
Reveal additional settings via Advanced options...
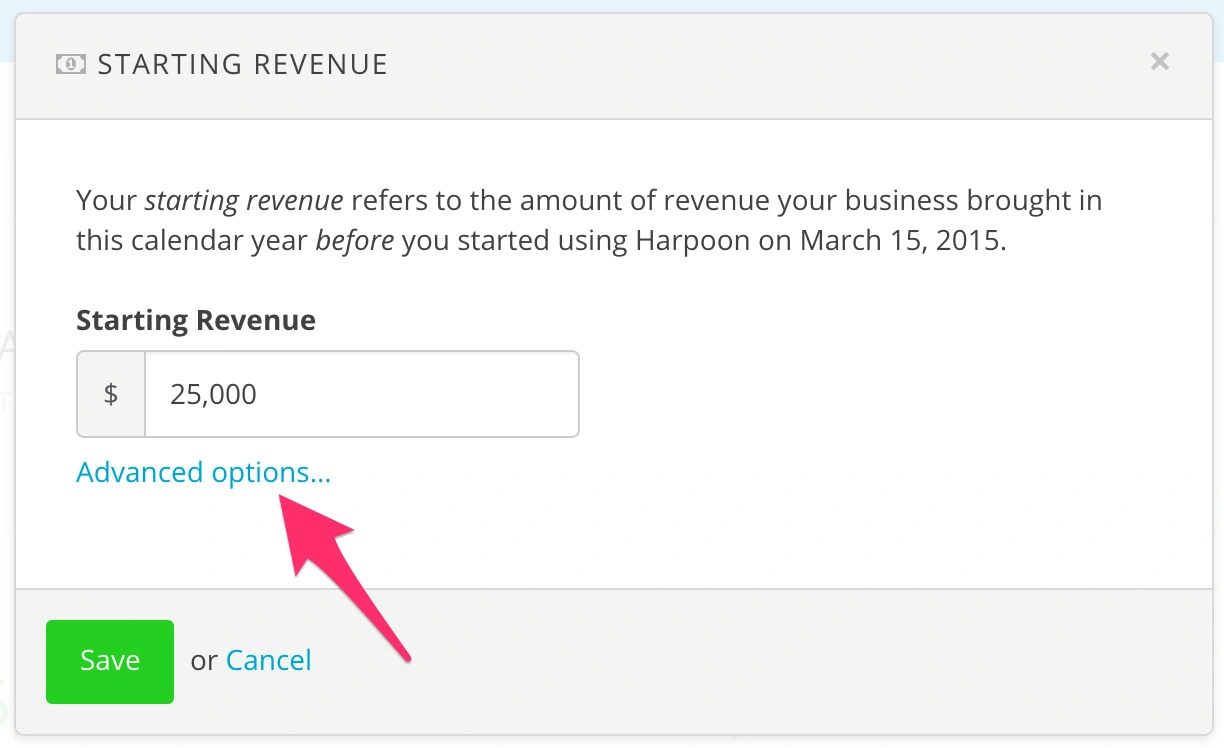pos(203,471)
